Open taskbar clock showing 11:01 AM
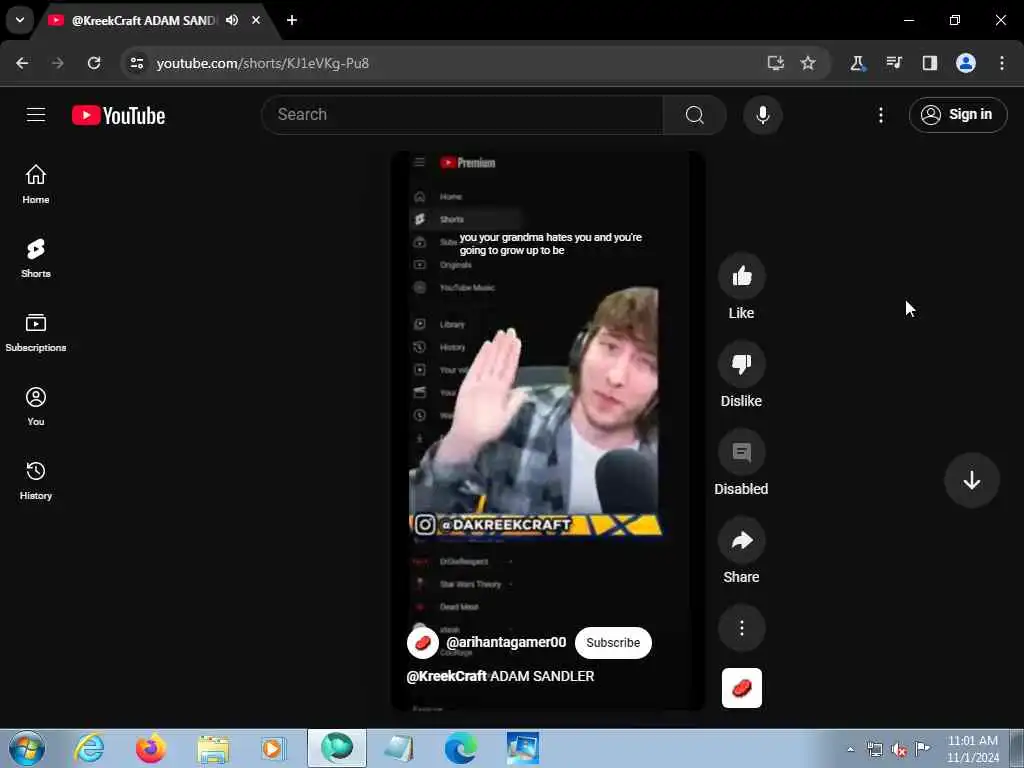 point(972,748)
